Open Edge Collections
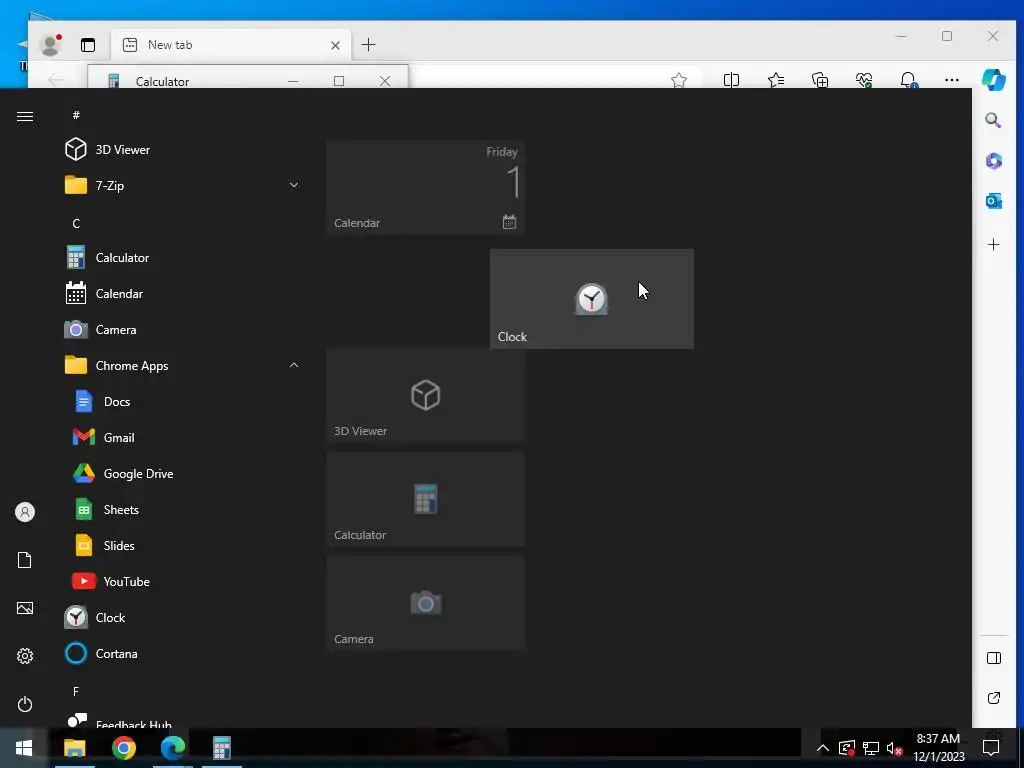Screen dimensions: 1024x768 pos(820,80)
